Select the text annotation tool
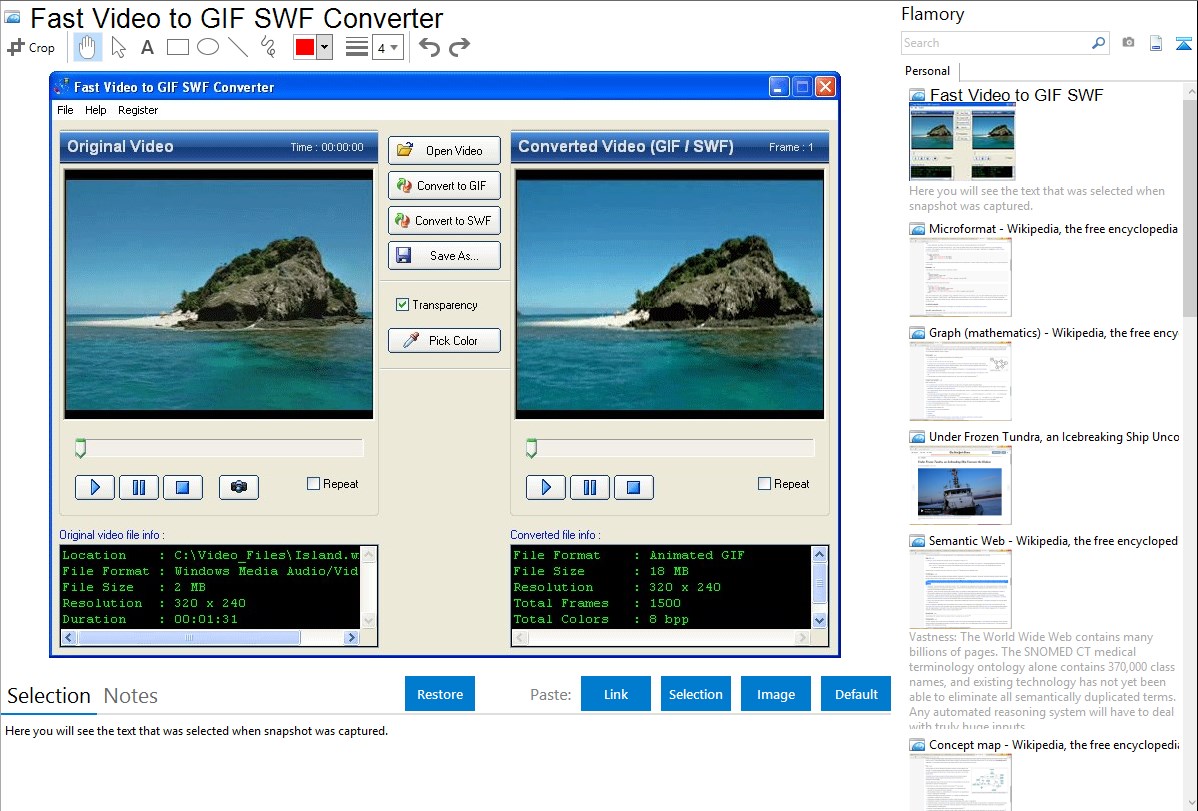The height and width of the screenshot is (811, 1198). coord(147,47)
